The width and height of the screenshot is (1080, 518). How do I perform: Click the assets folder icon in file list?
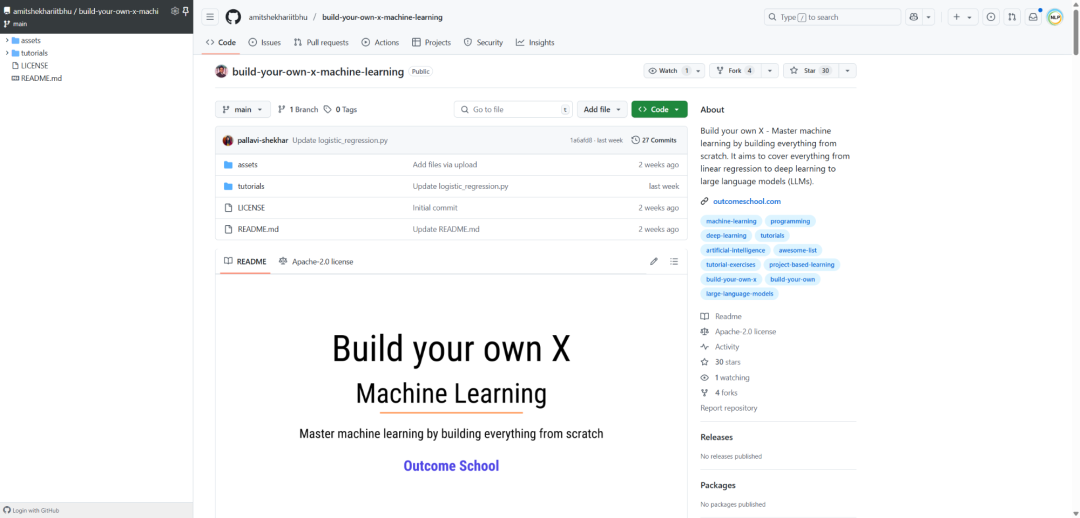[229, 165]
